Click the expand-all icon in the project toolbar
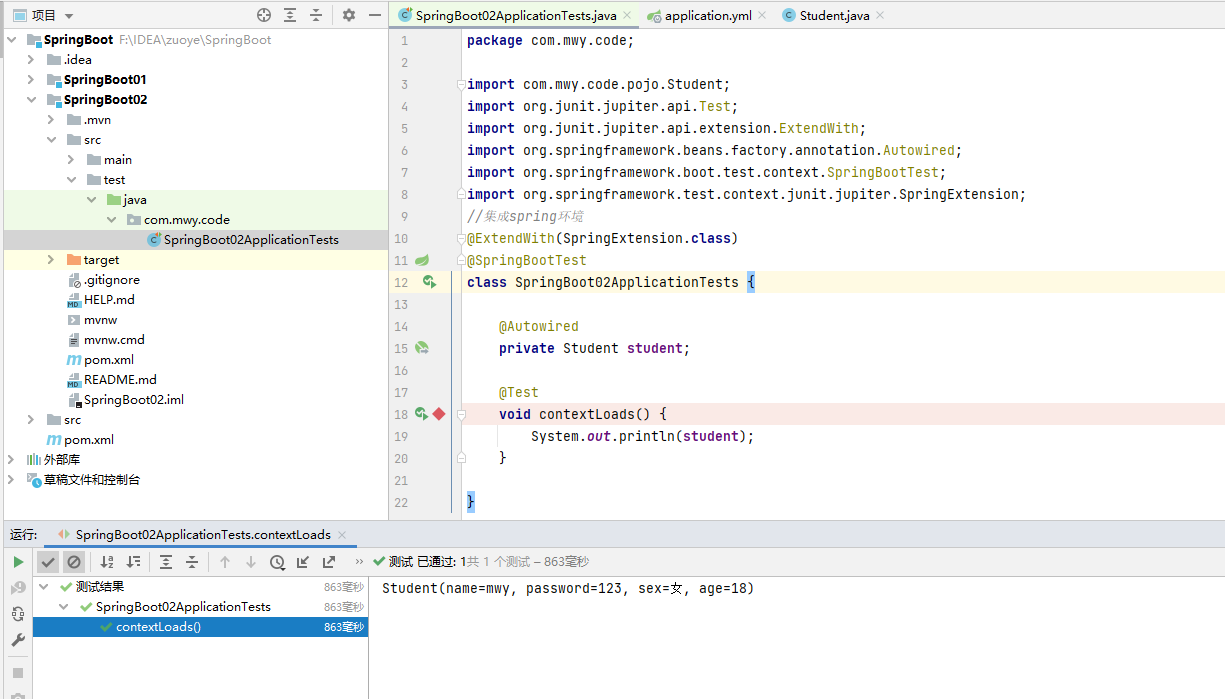Screen dimensions: 1225x699 pos(290,14)
